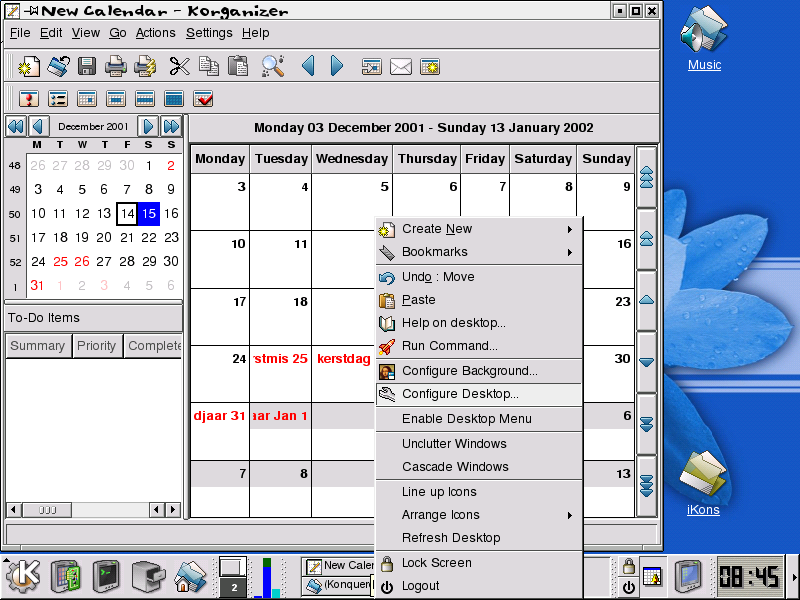Click the Find magnifier icon
The width and height of the screenshot is (800, 600).
click(273, 66)
